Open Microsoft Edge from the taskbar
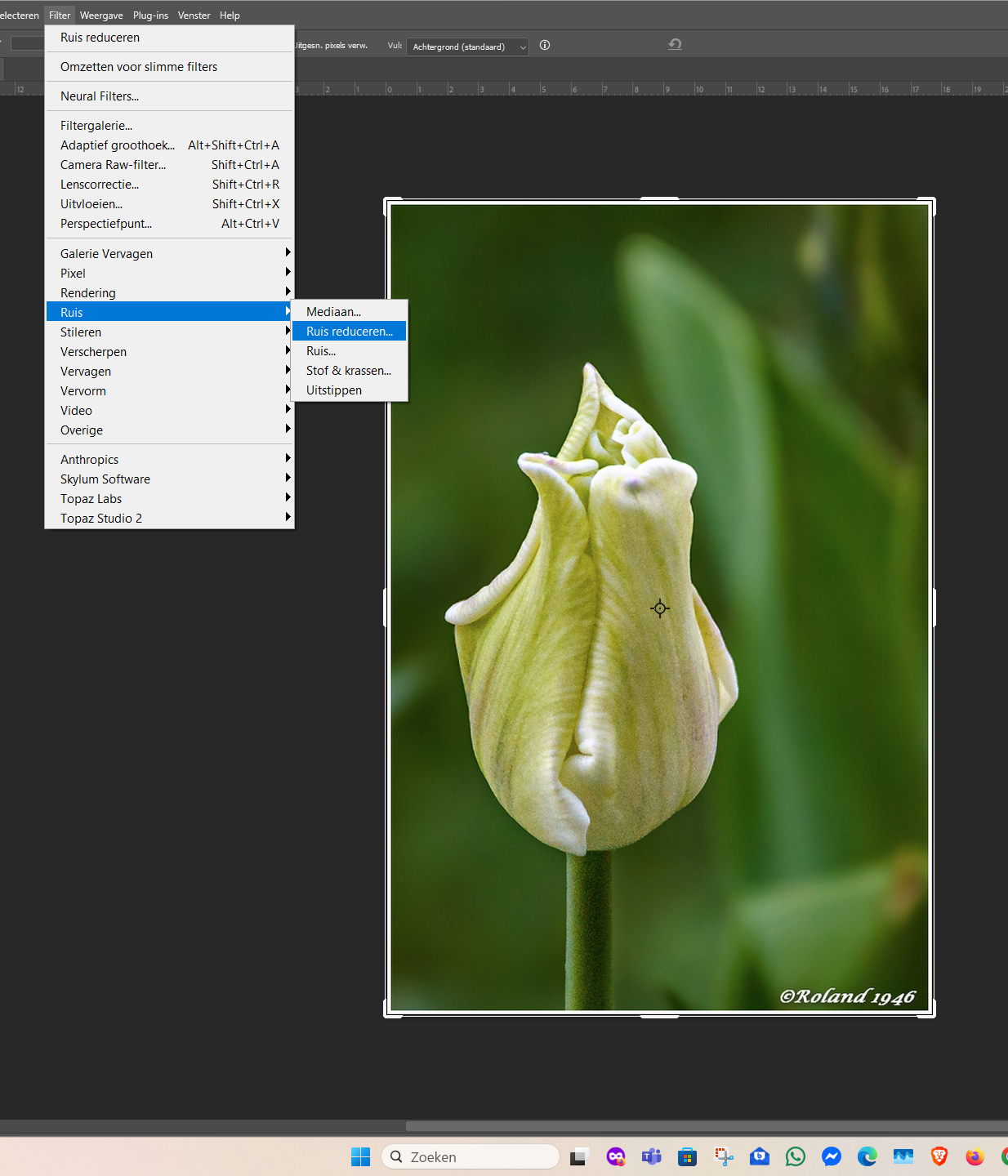Image resolution: width=1008 pixels, height=1176 pixels. (867, 1156)
